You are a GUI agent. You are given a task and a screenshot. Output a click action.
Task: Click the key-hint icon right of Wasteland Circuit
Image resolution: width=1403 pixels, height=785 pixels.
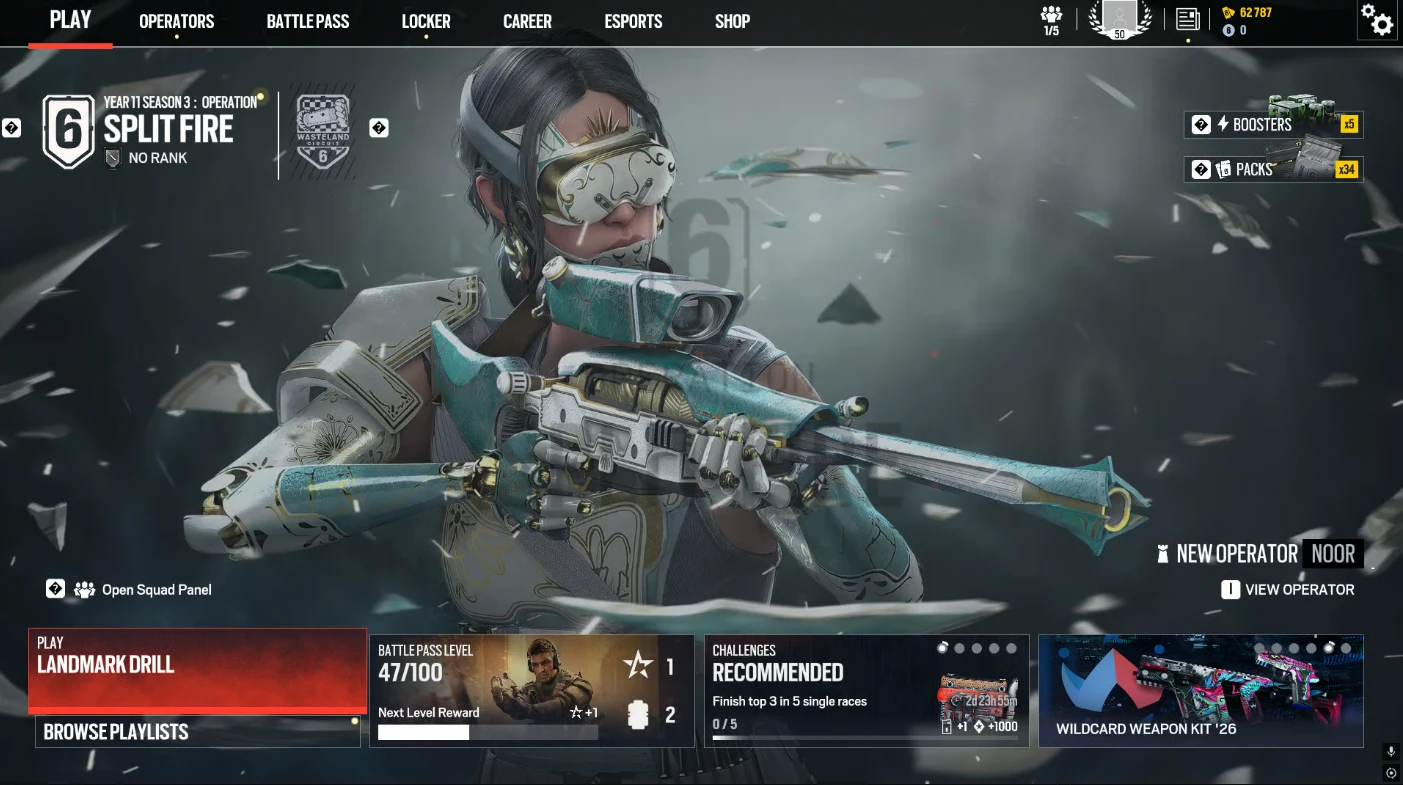coord(379,128)
